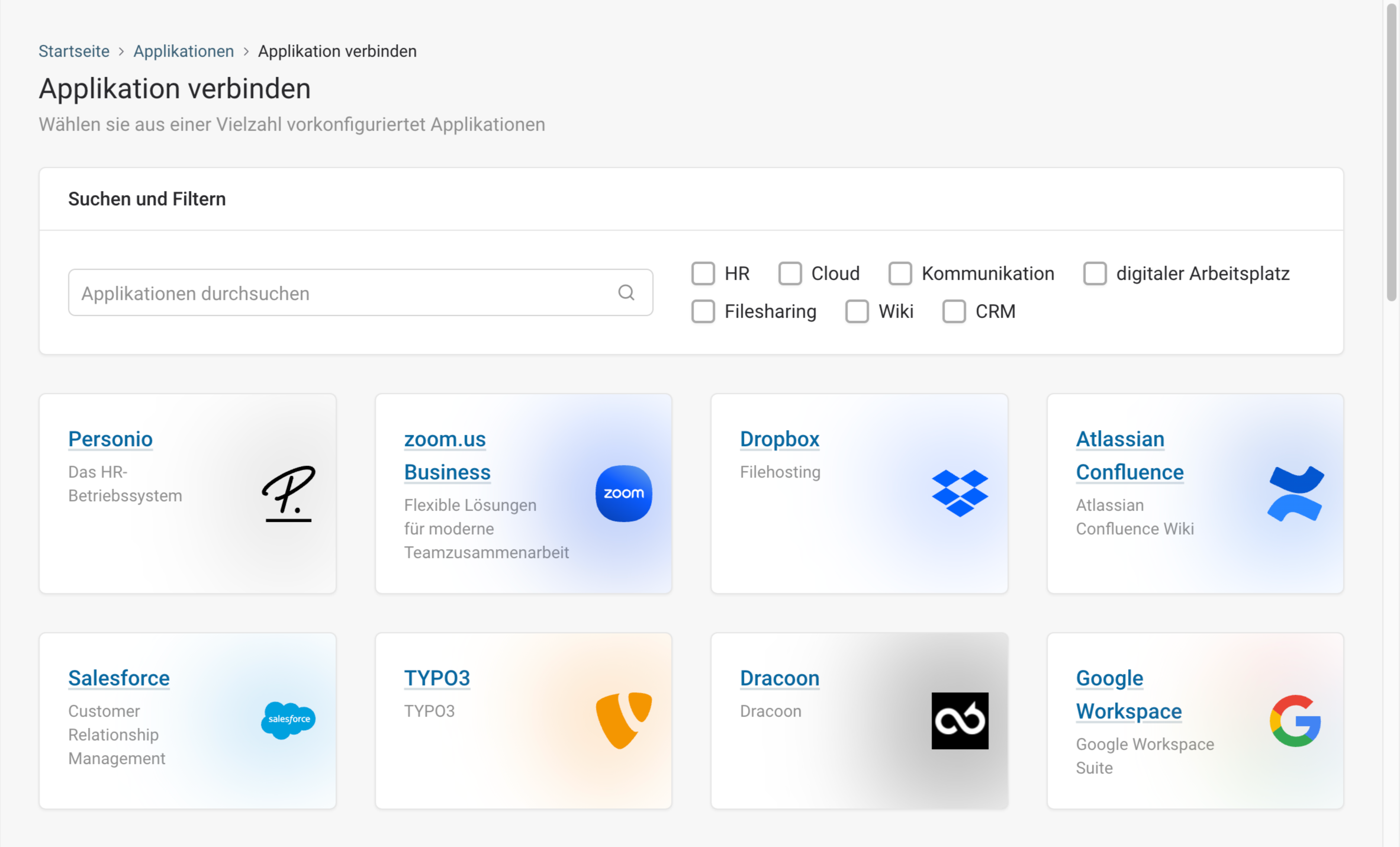The width and height of the screenshot is (1400, 847).
Task: Focus the Applikationen durchsuchen search field
Action: pos(341,293)
